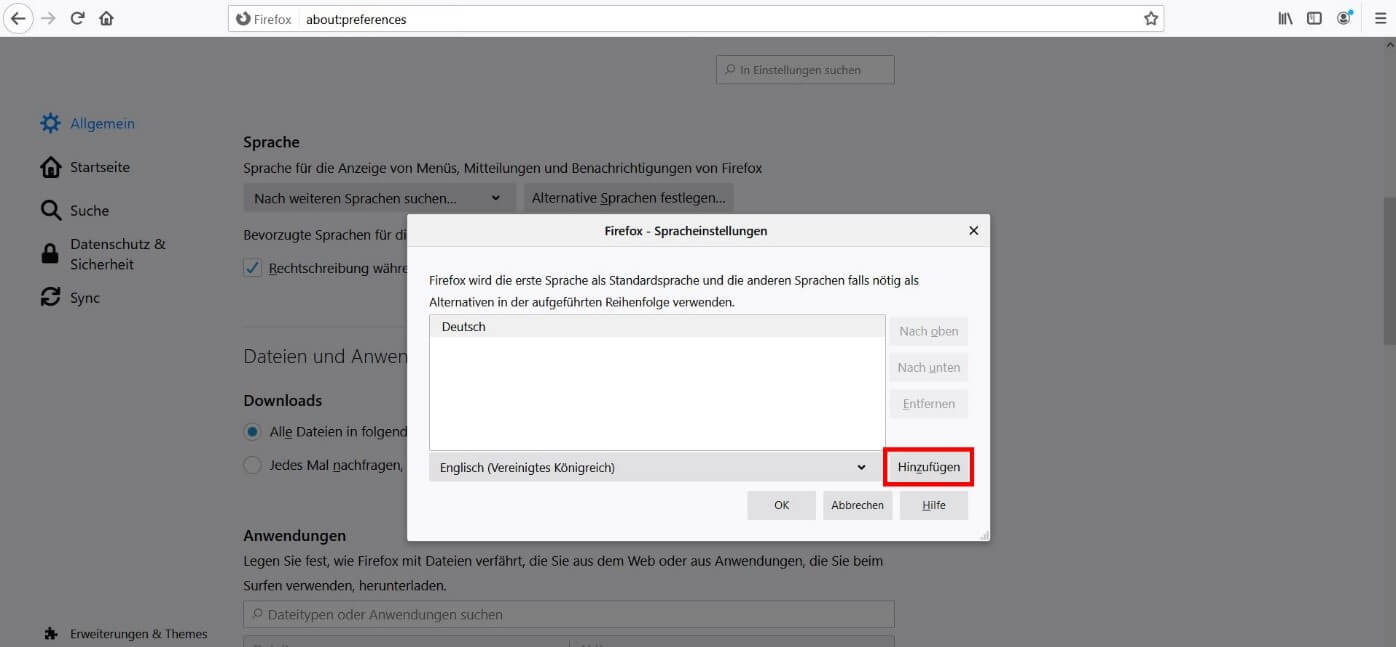
Task: Bookmark this page with the star icon
Action: pos(1151,18)
